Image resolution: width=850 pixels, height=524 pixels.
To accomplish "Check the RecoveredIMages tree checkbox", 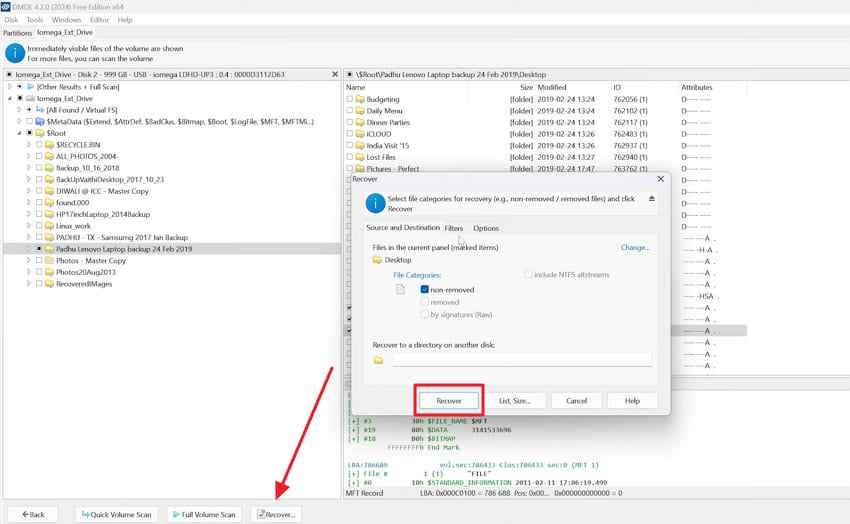I will coord(39,283).
